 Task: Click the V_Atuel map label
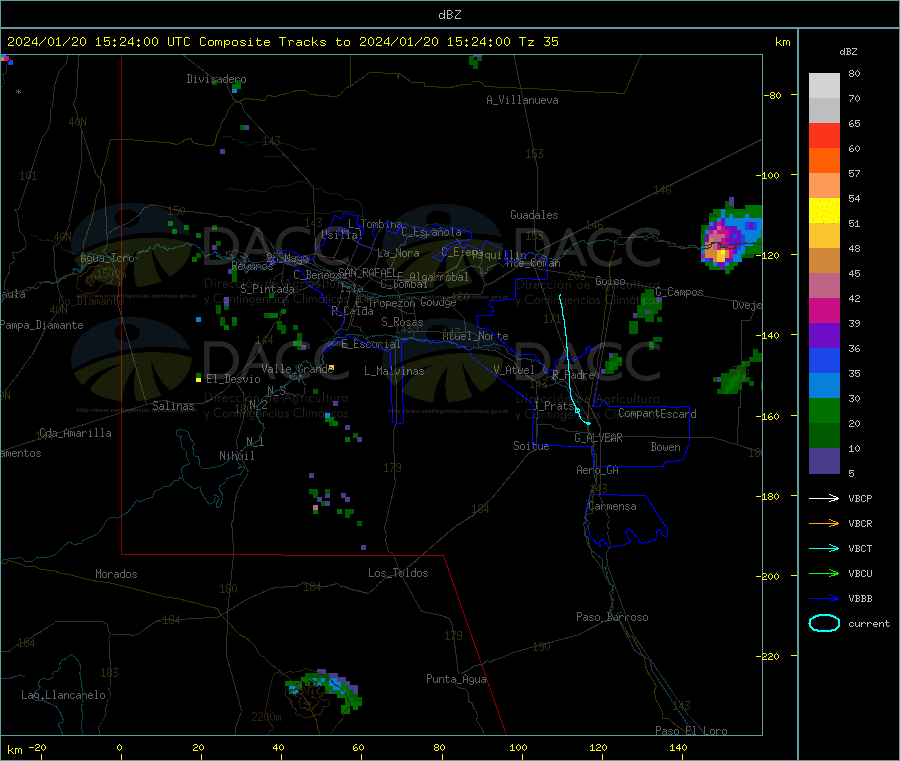pyautogui.click(x=514, y=370)
